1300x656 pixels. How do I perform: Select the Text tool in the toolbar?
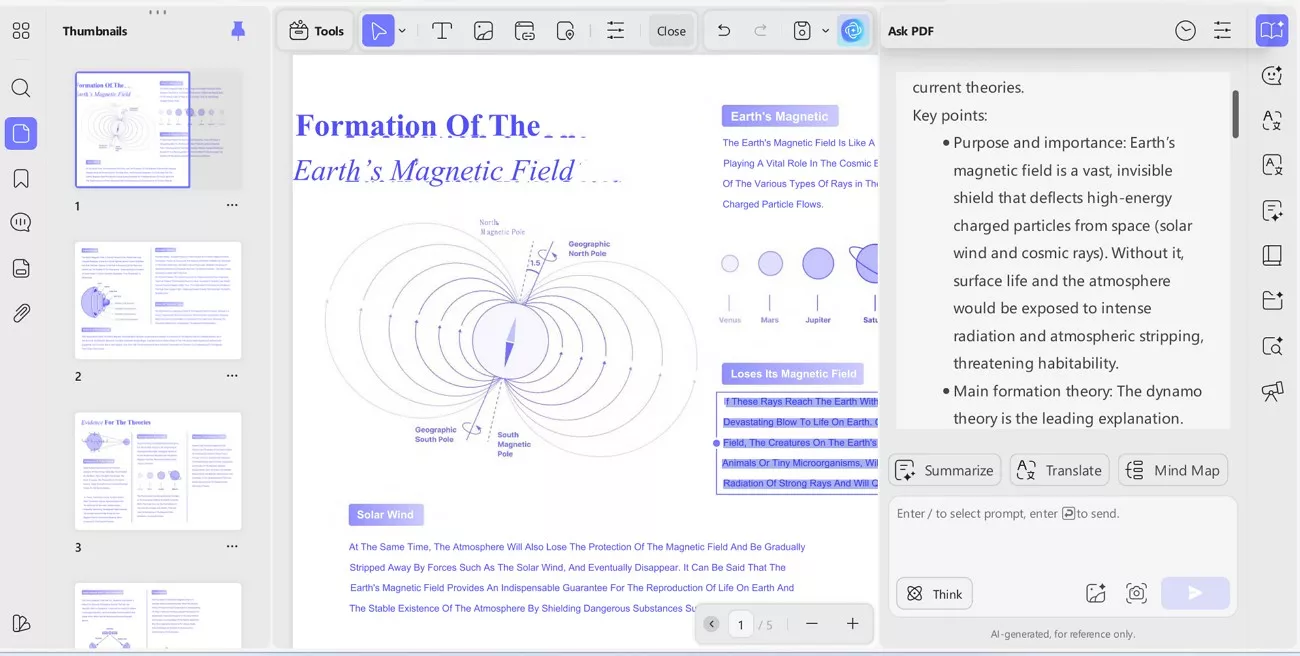pos(441,31)
